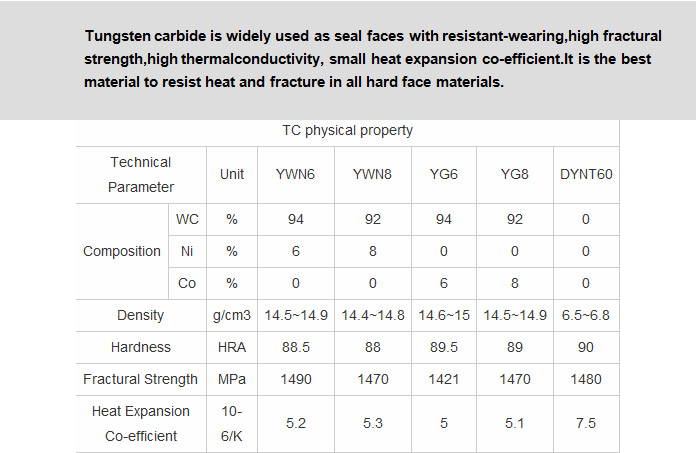This screenshot has width=696, height=453.
Task: Select the "Technical Parameter" header cell
Action: 141,174
